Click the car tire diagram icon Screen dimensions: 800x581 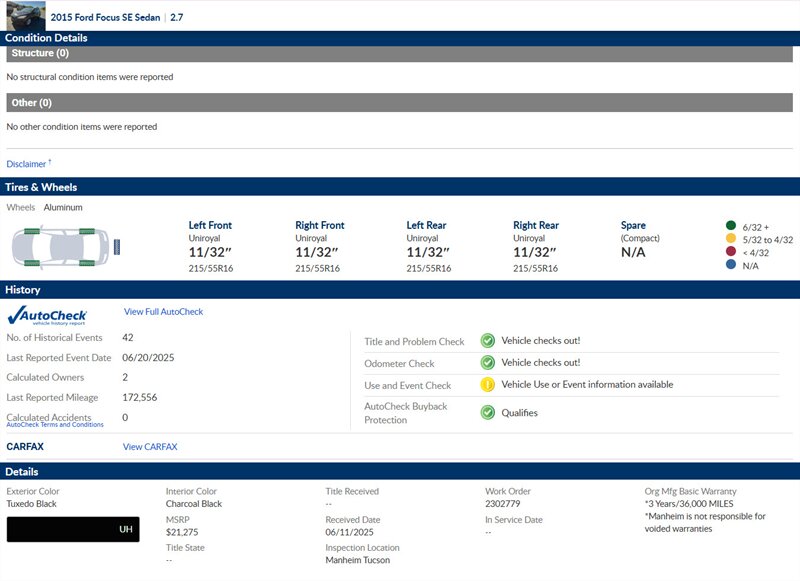pos(65,245)
